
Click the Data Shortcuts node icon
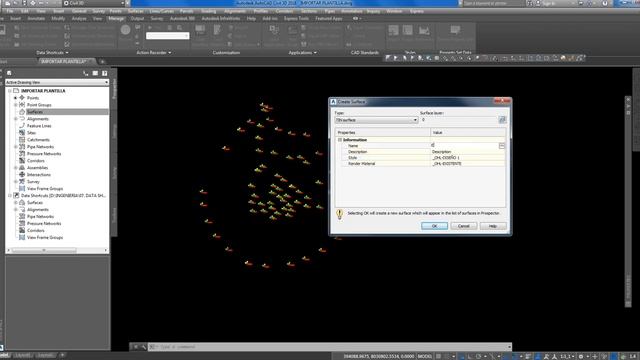pyautogui.click(x=16, y=196)
